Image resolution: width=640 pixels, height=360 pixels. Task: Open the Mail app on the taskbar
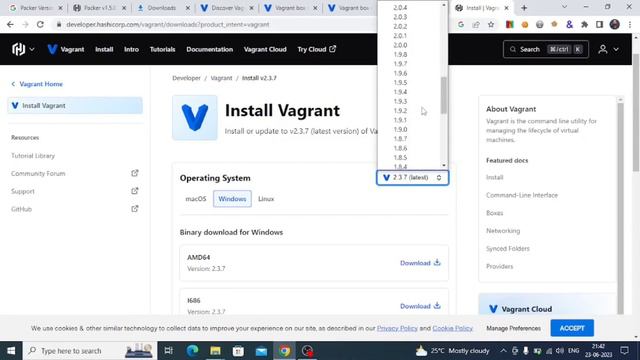coord(261,351)
